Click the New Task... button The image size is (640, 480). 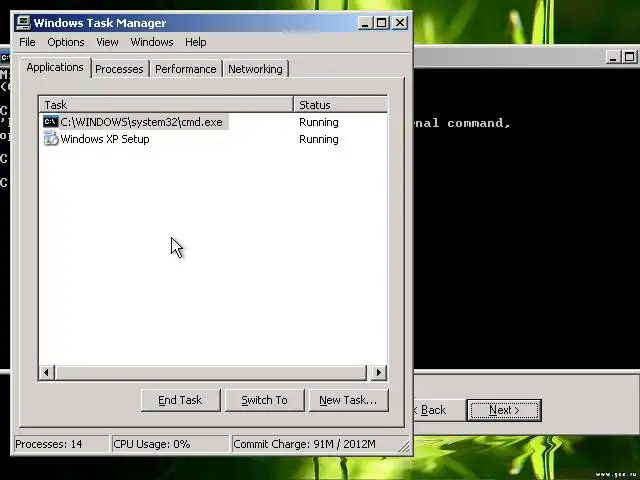(x=349, y=400)
